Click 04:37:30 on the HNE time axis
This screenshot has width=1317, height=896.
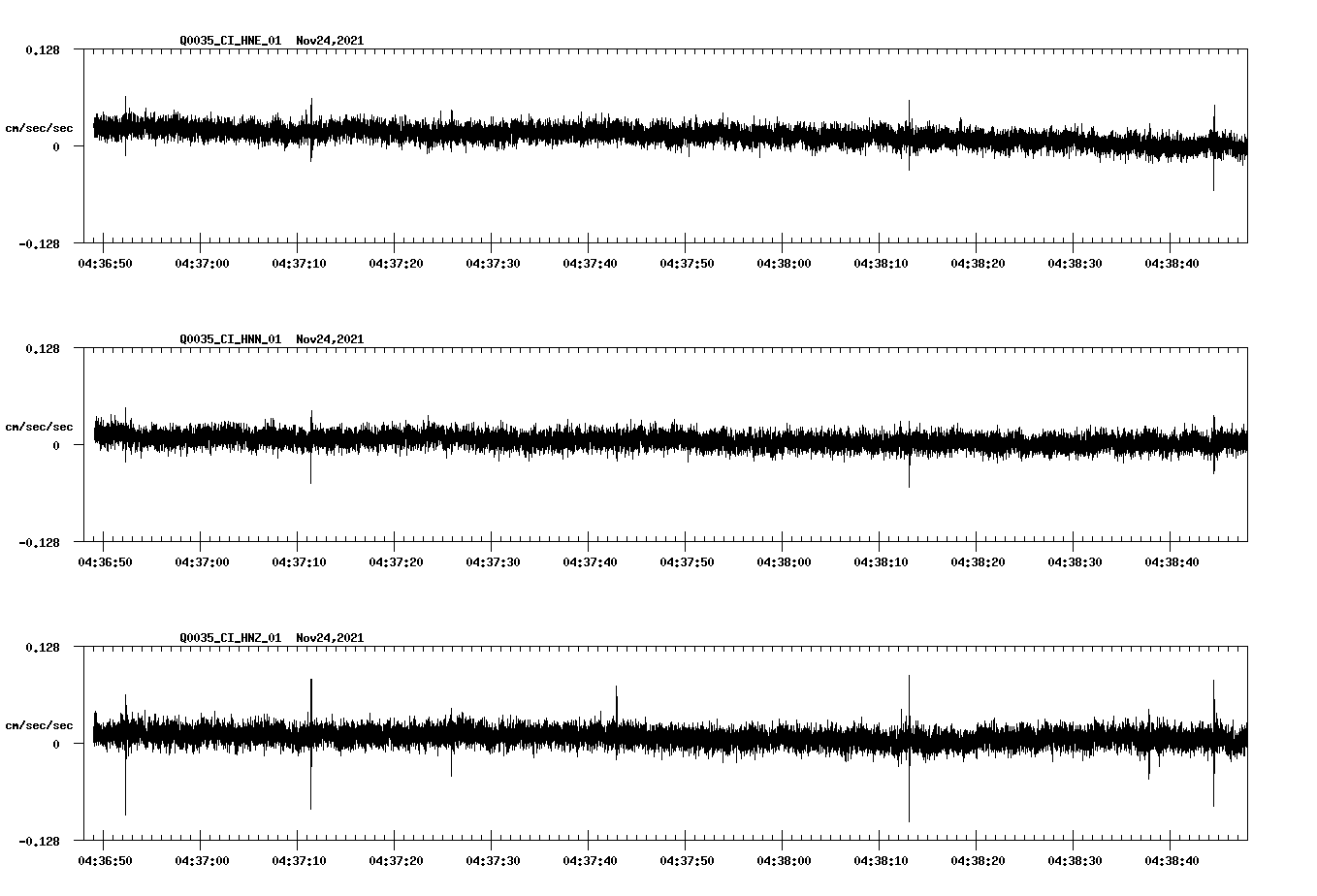[493, 264]
